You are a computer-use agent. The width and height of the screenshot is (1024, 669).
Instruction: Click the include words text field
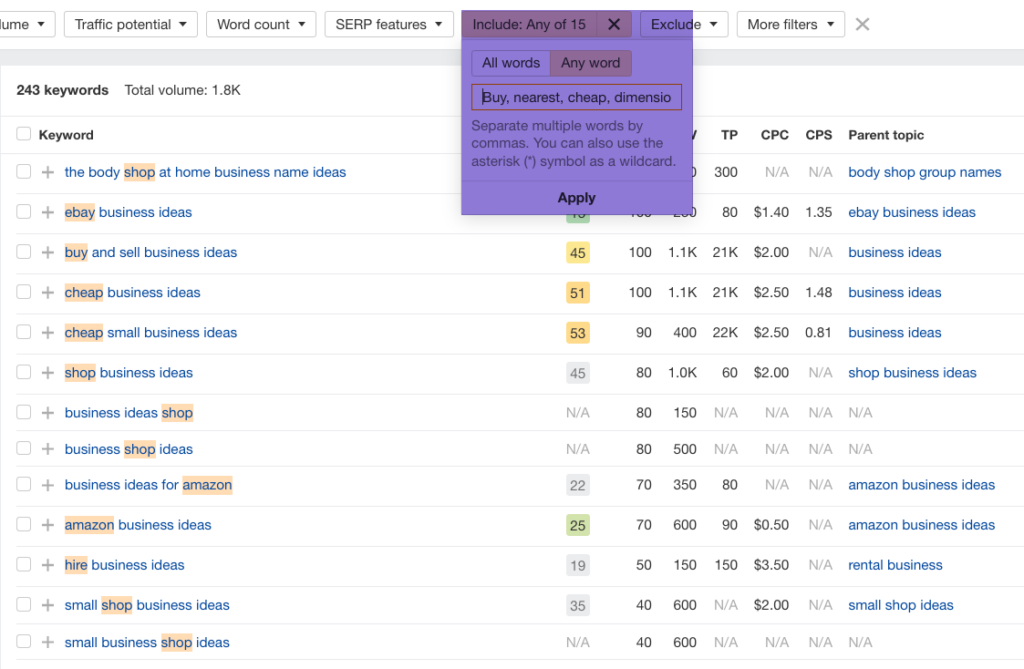pyautogui.click(x=577, y=97)
